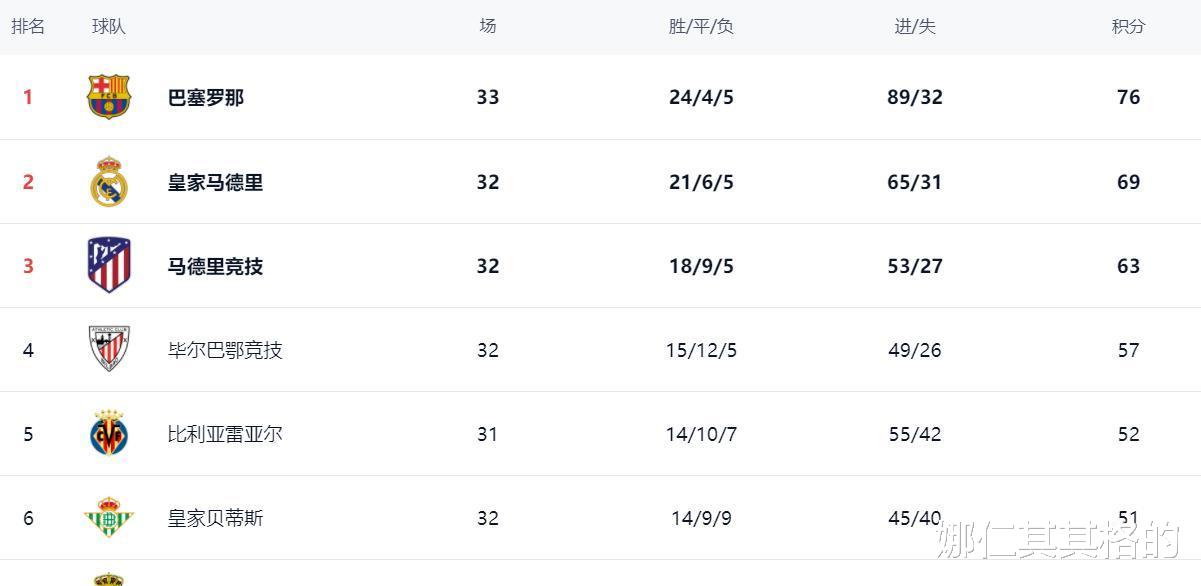Click the Athletic Bilbao club crest
The height and width of the screenshot is (586, 1201).
(109, 349)
